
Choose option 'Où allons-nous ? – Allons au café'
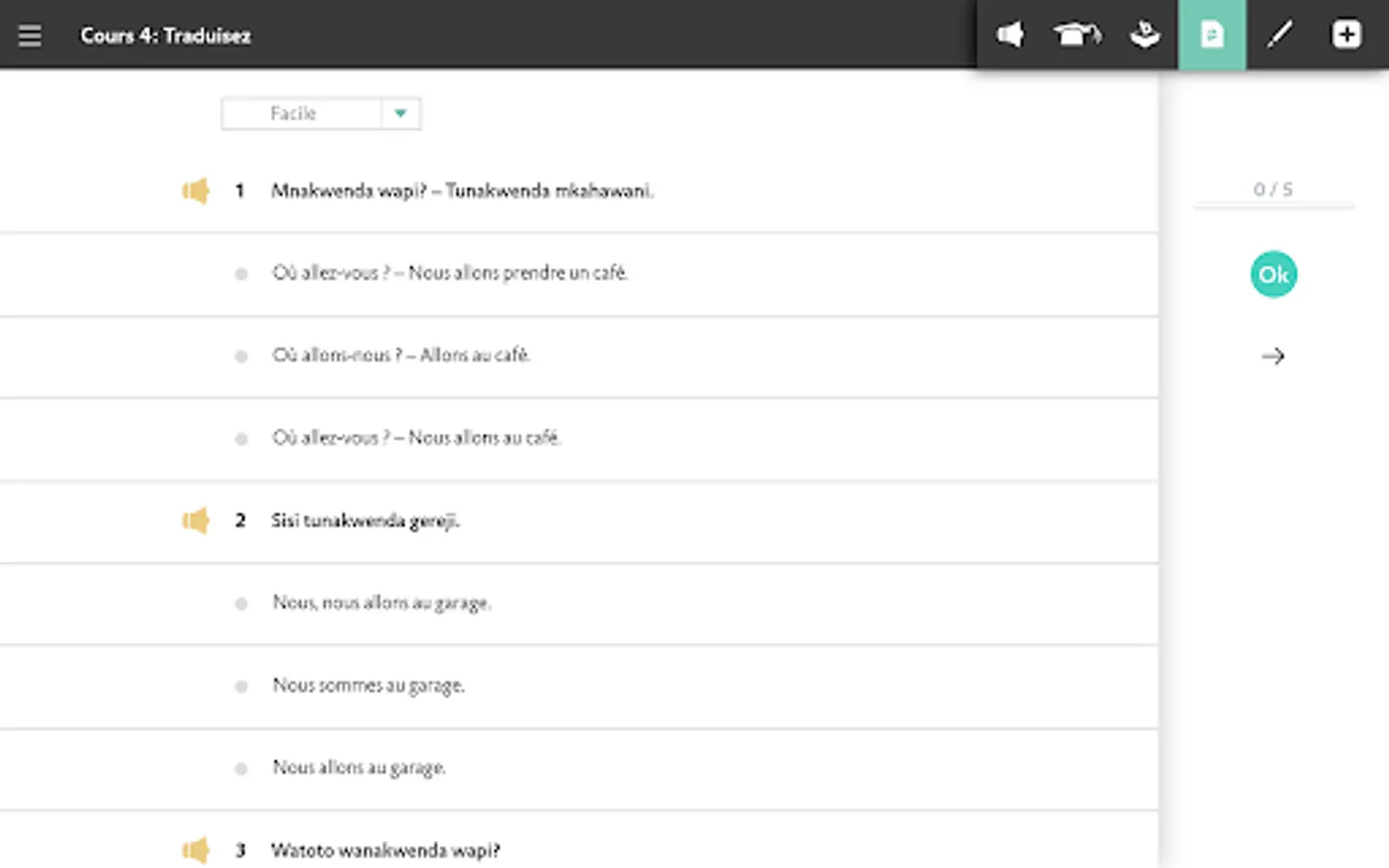(x=401, y=356)
